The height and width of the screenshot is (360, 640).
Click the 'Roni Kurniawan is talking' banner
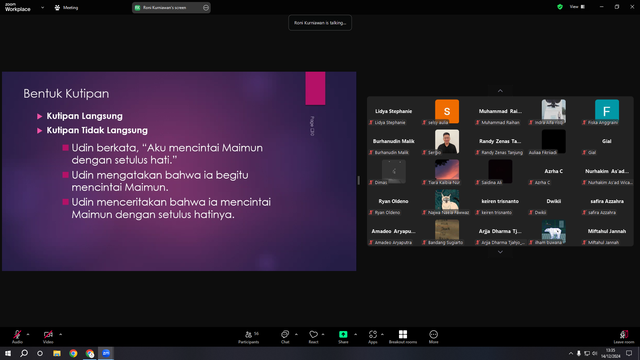point(320,23)
